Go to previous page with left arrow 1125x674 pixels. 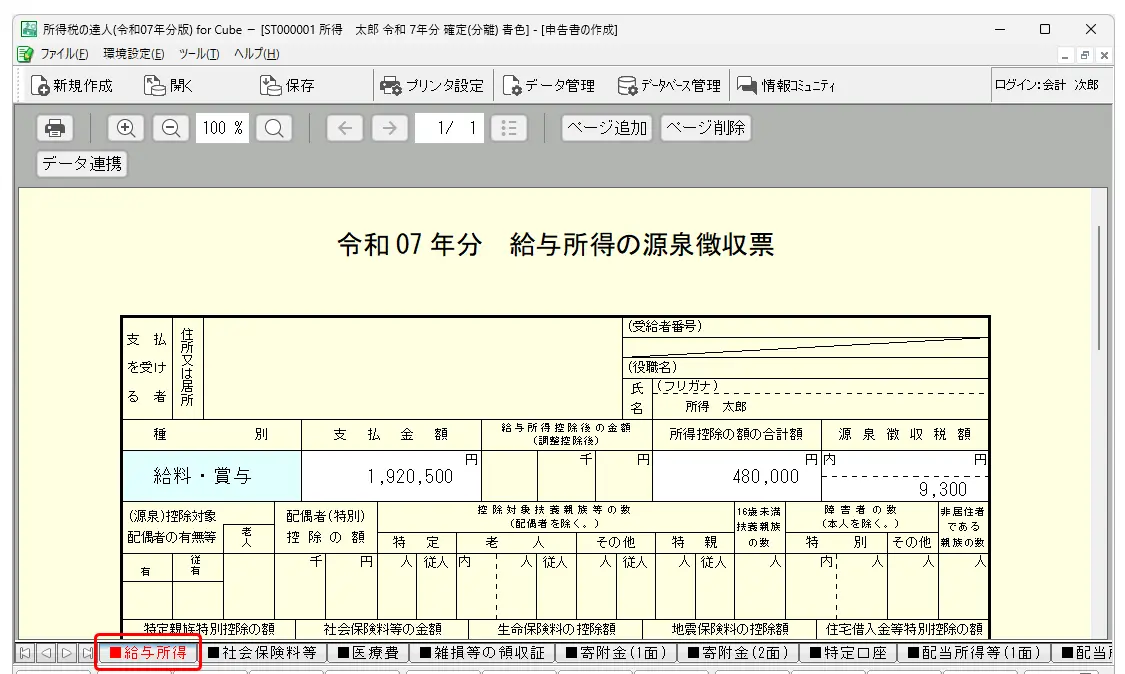click(344, 128)
